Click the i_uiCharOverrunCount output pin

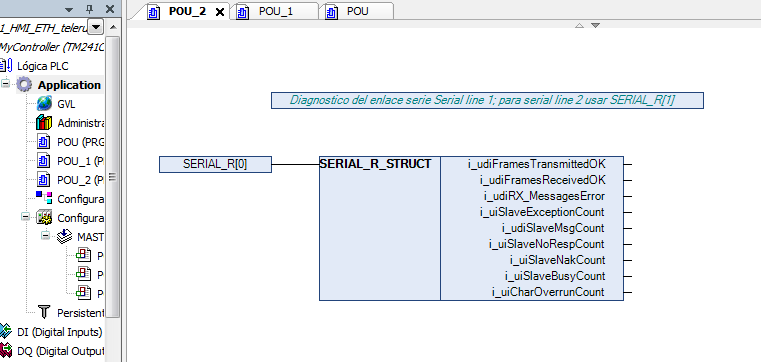pyautogui.click(x=628, y=292)
